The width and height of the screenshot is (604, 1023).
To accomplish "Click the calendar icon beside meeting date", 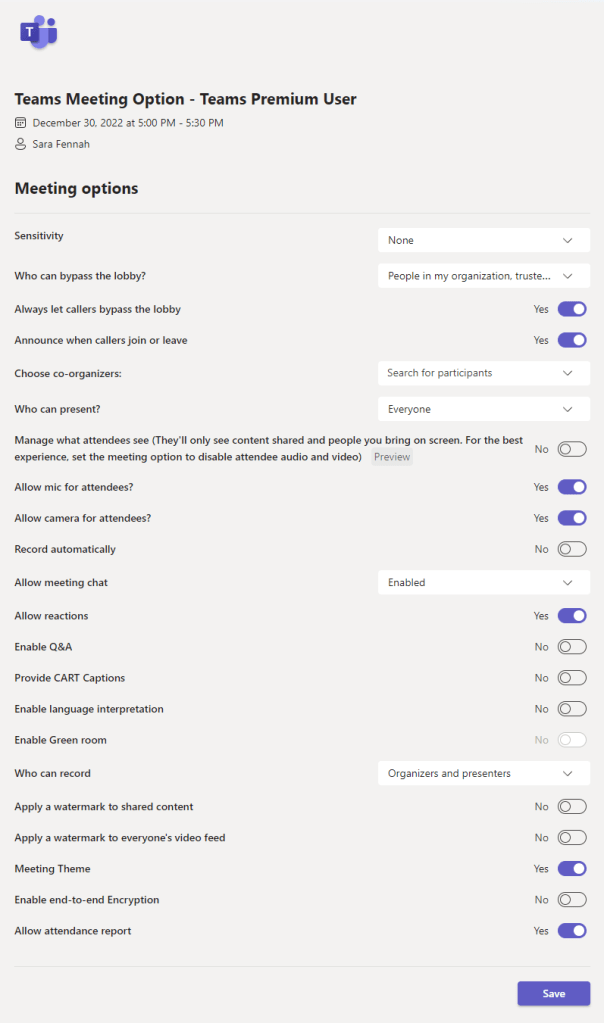I will click(21, 123).
